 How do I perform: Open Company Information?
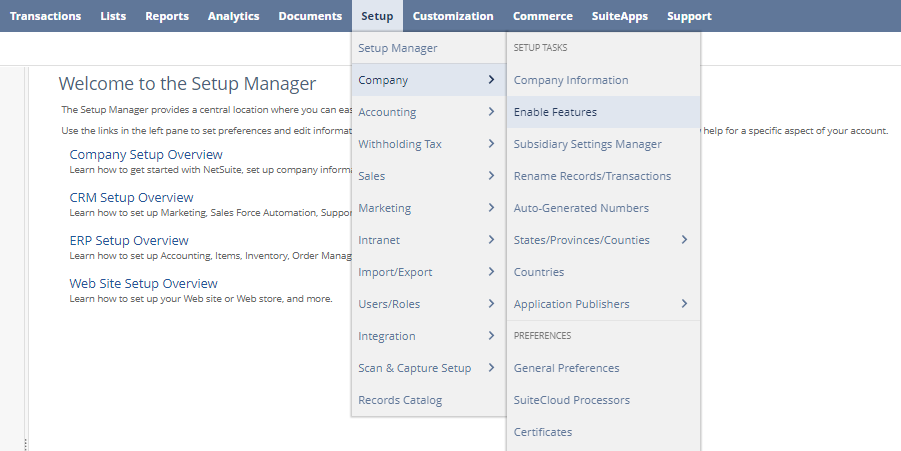pyautogui.click(x=603, y=80)
